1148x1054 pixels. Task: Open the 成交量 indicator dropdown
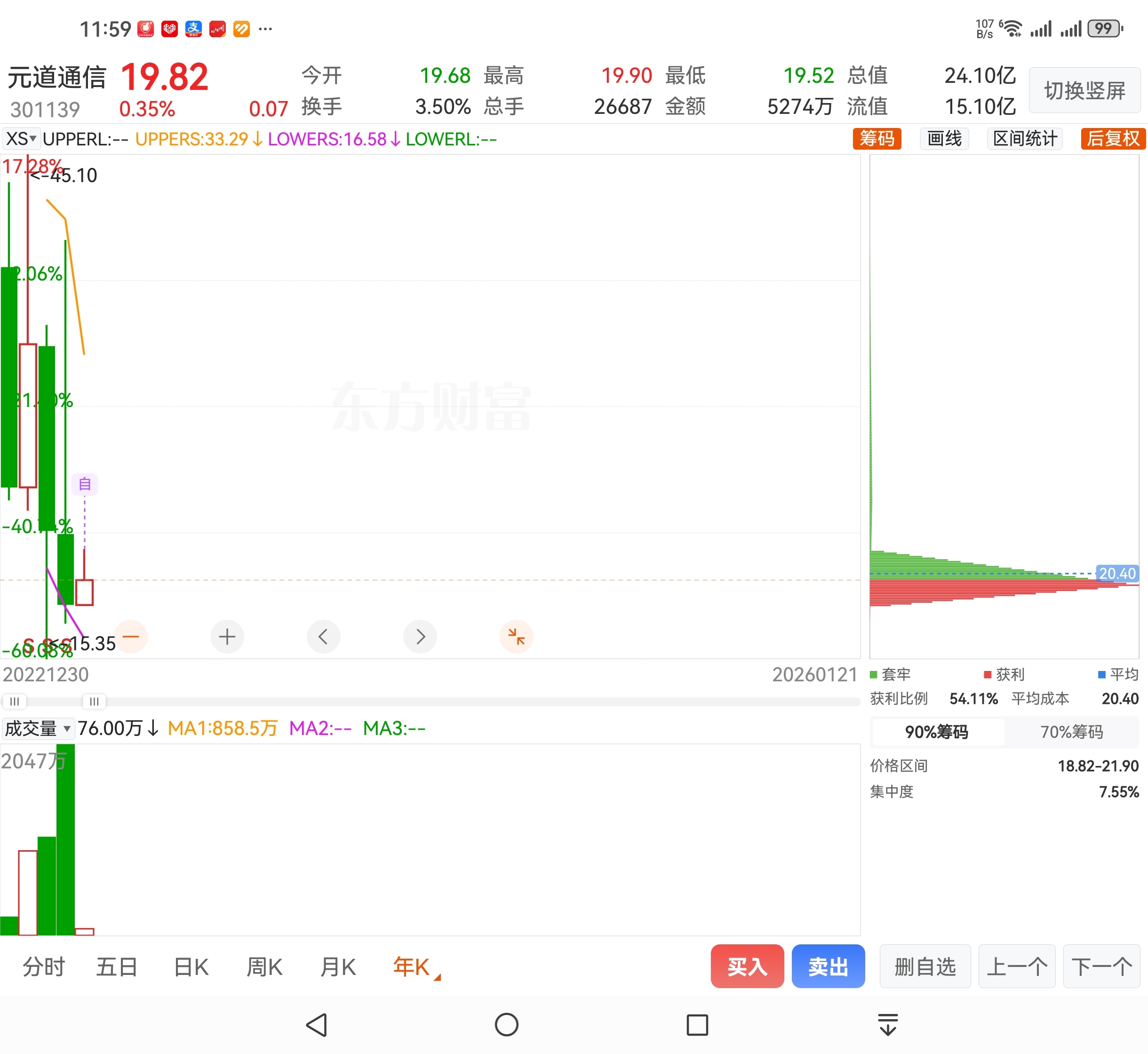38,728
